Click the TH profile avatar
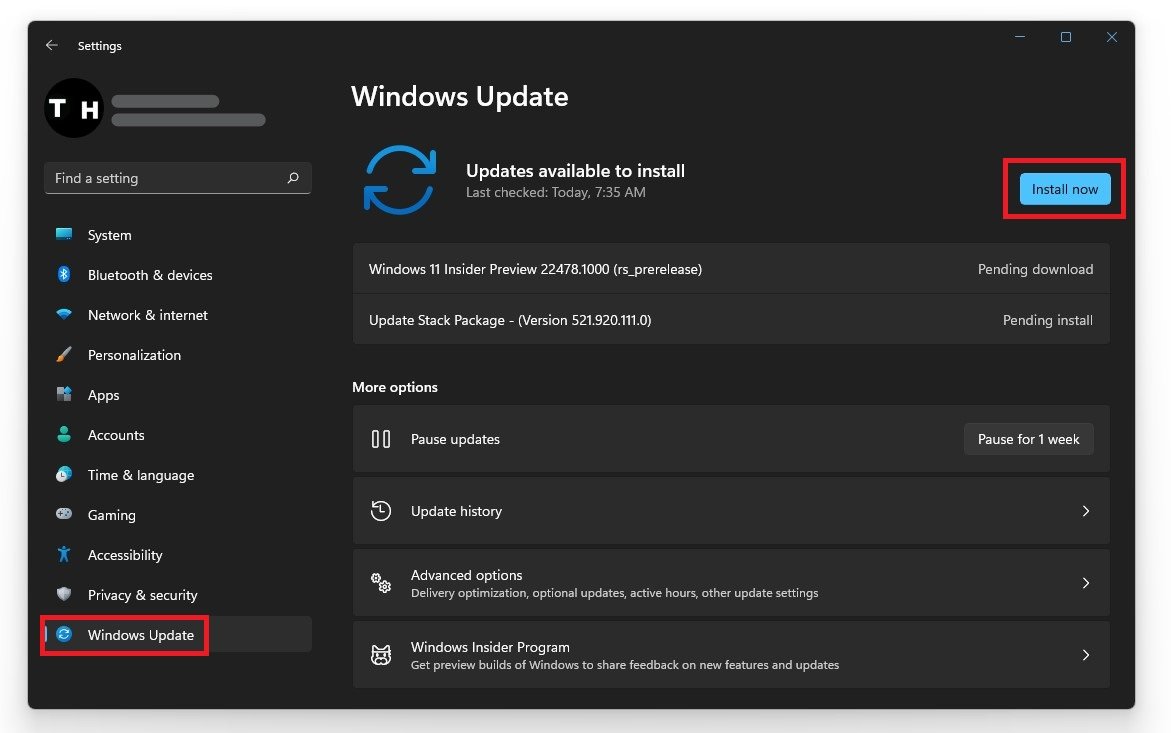The height and width of the screenshot is (733, 1171). (73, 108)
